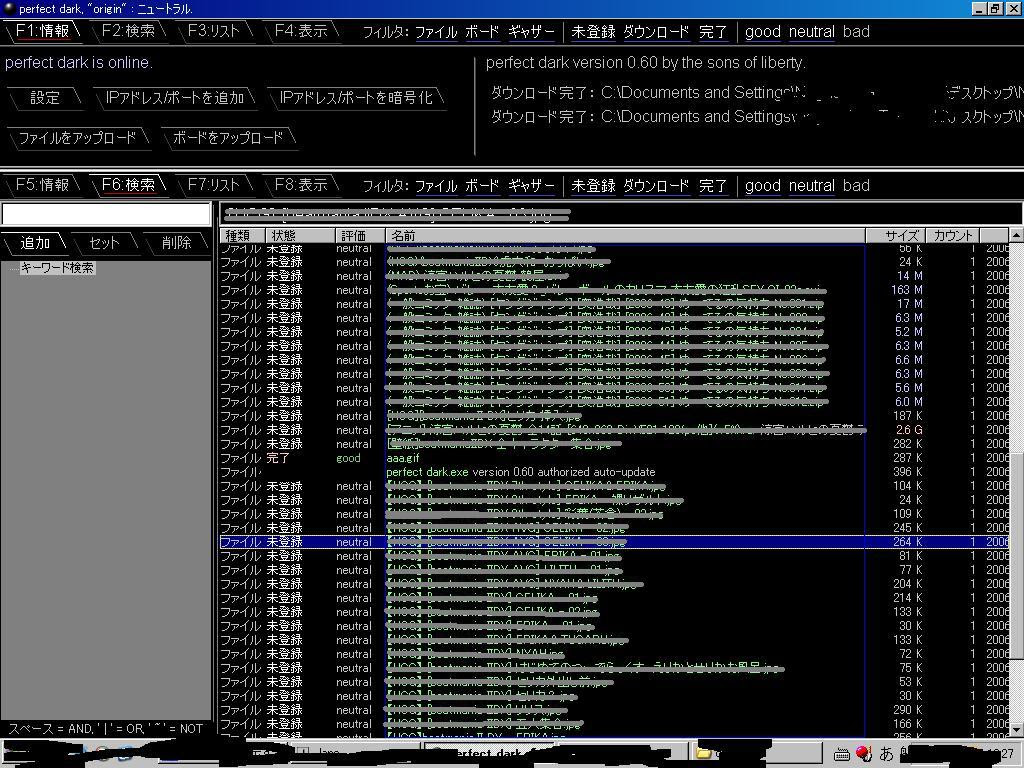Toggle bad filter in the upper filter bar

pyautogui.click(x=856, y=32)
